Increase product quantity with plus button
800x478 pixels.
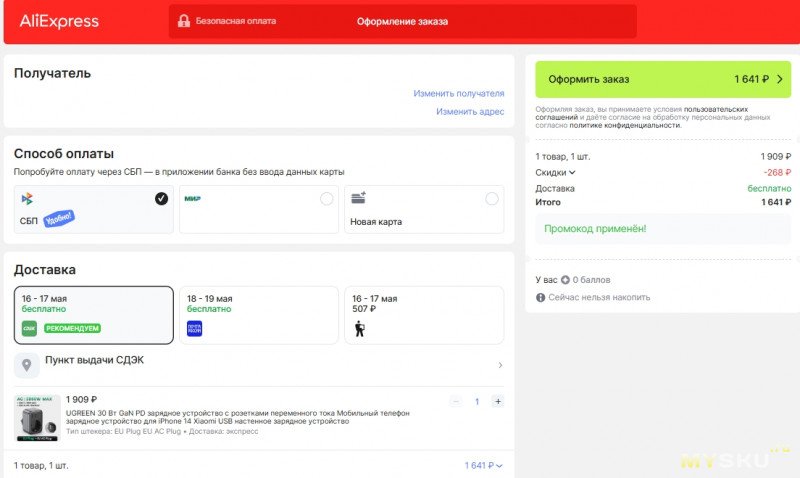tap(497, 401)
